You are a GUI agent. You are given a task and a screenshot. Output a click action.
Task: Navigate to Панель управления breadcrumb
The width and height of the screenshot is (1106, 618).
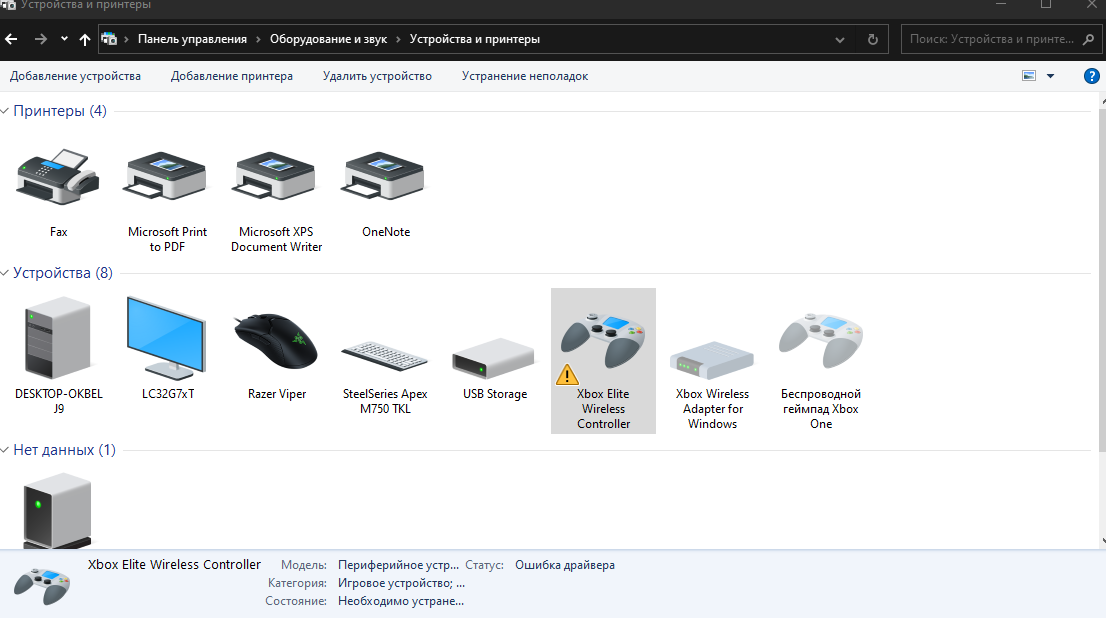click(193, 40)
